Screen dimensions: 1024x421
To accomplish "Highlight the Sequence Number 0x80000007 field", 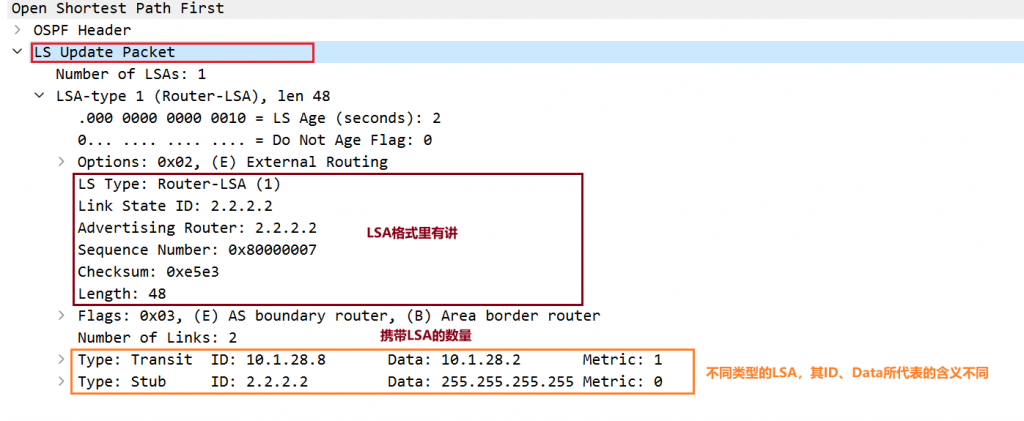I will pyautogui.click(x=197, y=250).
